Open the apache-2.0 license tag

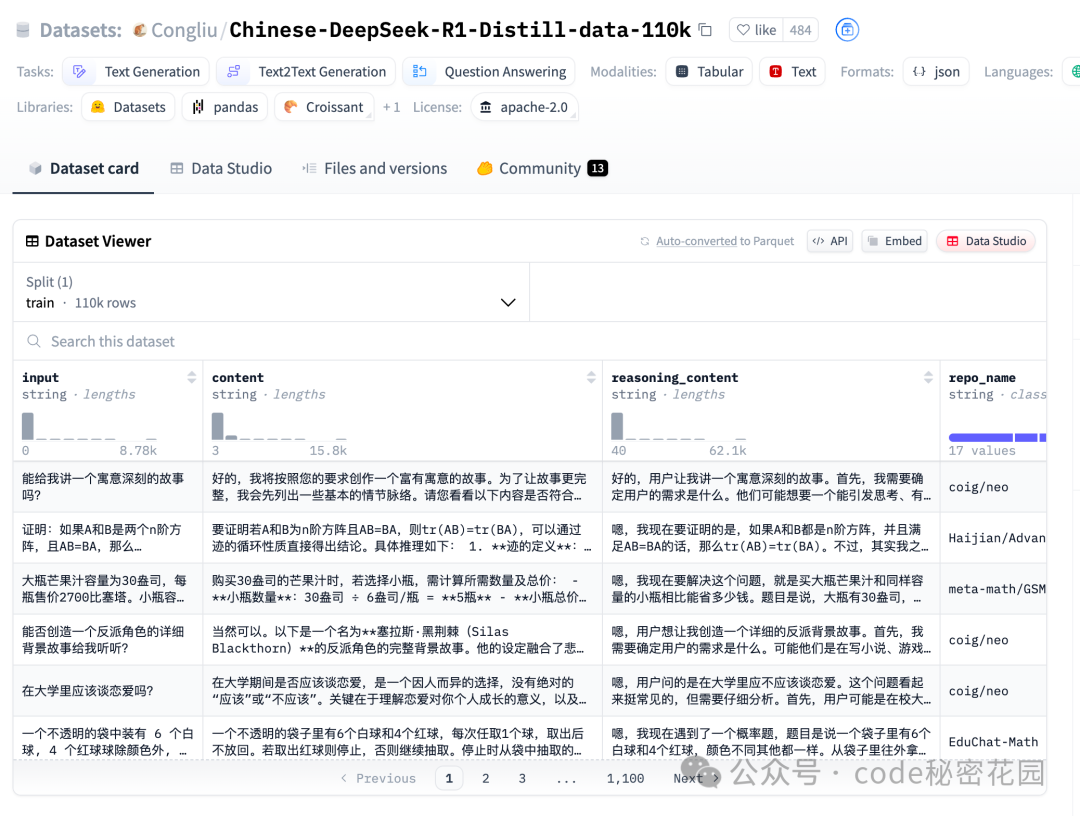click(524, 107)
